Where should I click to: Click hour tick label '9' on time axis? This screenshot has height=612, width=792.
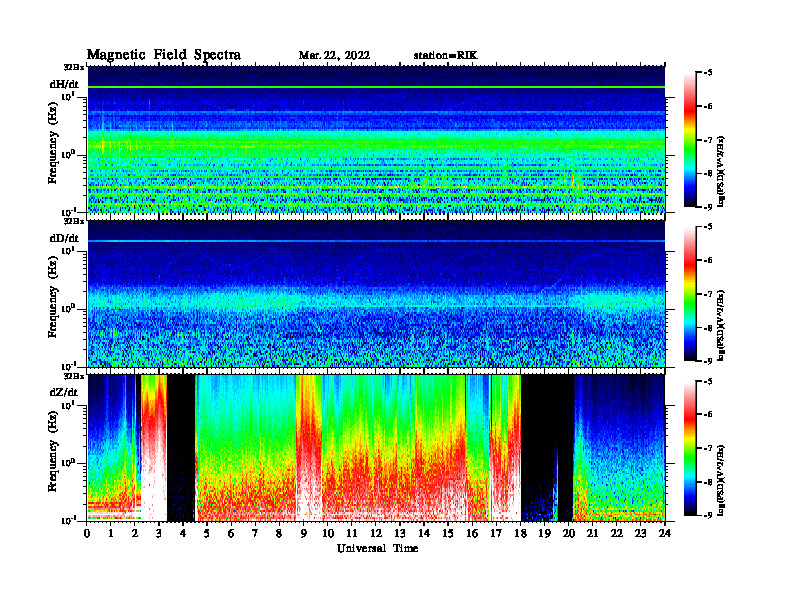click(304, 534)
